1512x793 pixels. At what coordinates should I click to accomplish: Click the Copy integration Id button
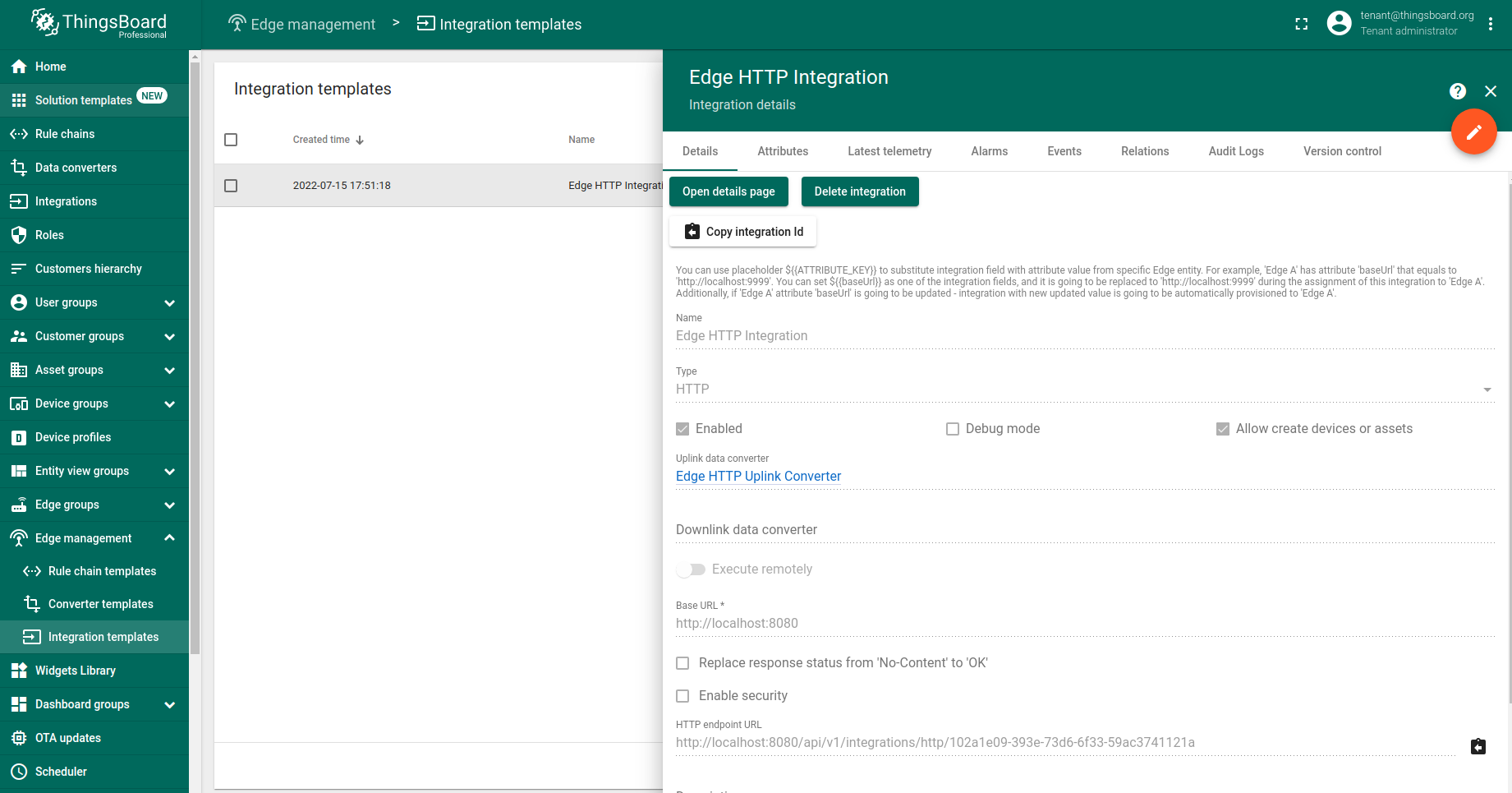(x=742, y=232)
